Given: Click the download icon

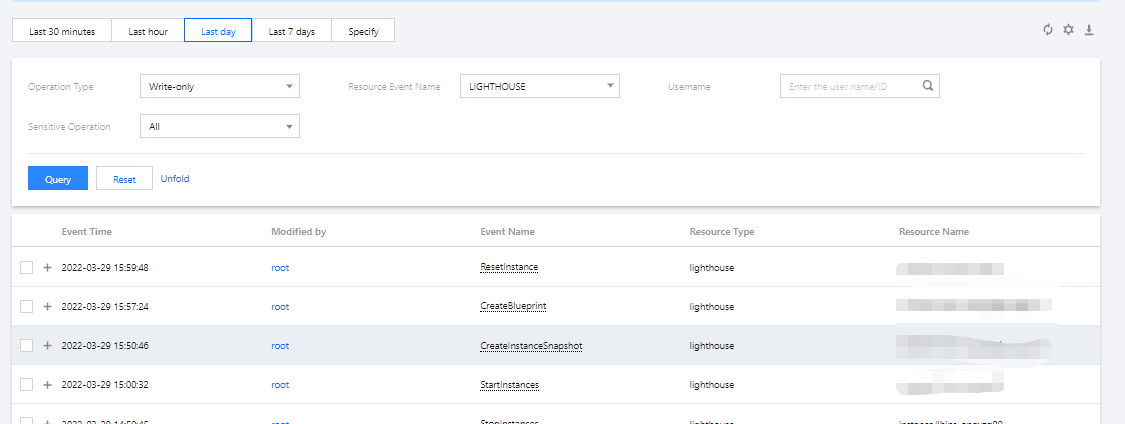Looking at the screenshot, I should point(1089,30).
